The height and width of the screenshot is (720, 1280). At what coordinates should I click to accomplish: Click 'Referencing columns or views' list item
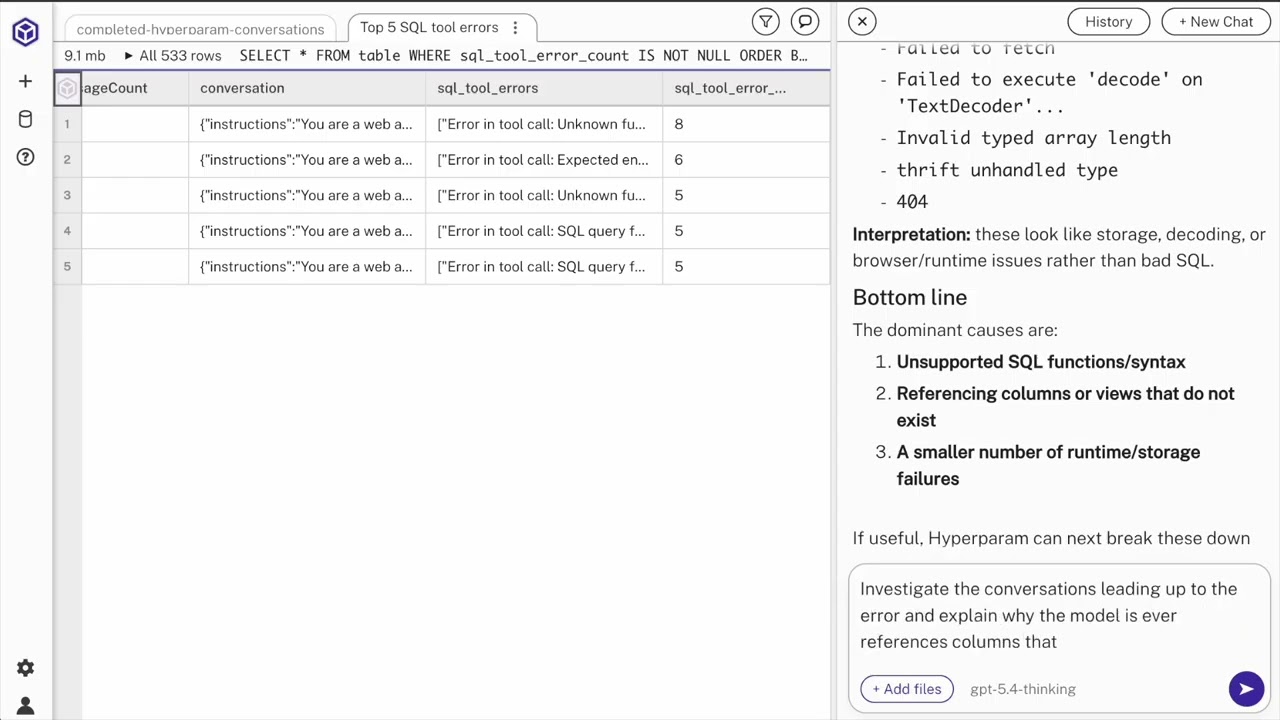[x=1065, y=407]
